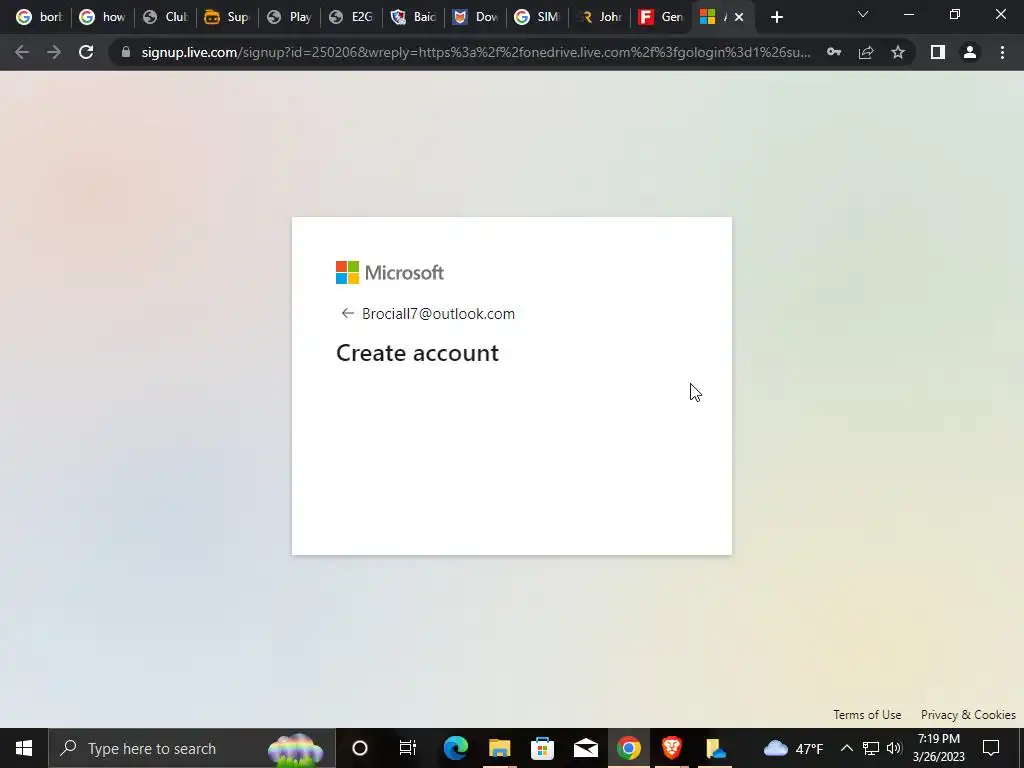The image size is (1024, 768).
Task: Open the volume tray icon
Action: click(894, 748)
